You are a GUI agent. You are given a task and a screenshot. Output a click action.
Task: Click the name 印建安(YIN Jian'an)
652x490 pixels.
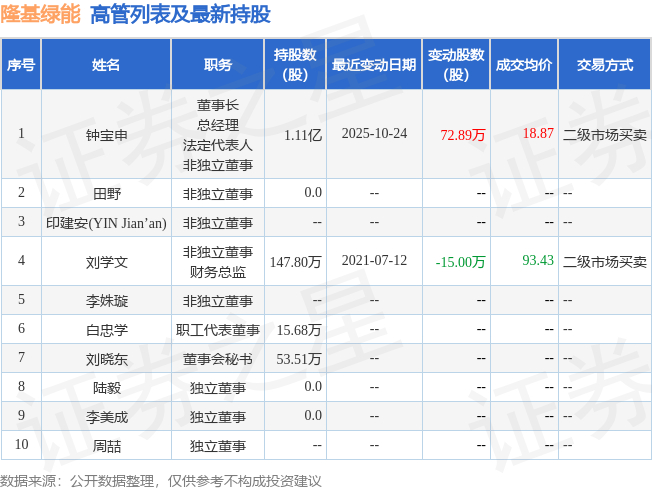point(106,223)
